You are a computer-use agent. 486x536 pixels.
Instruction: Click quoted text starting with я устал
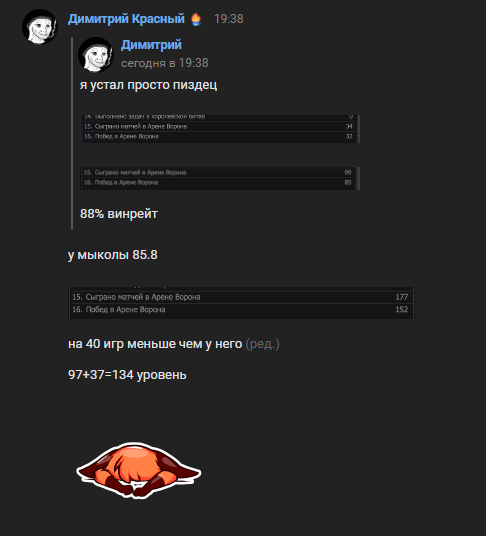[148, 85]
